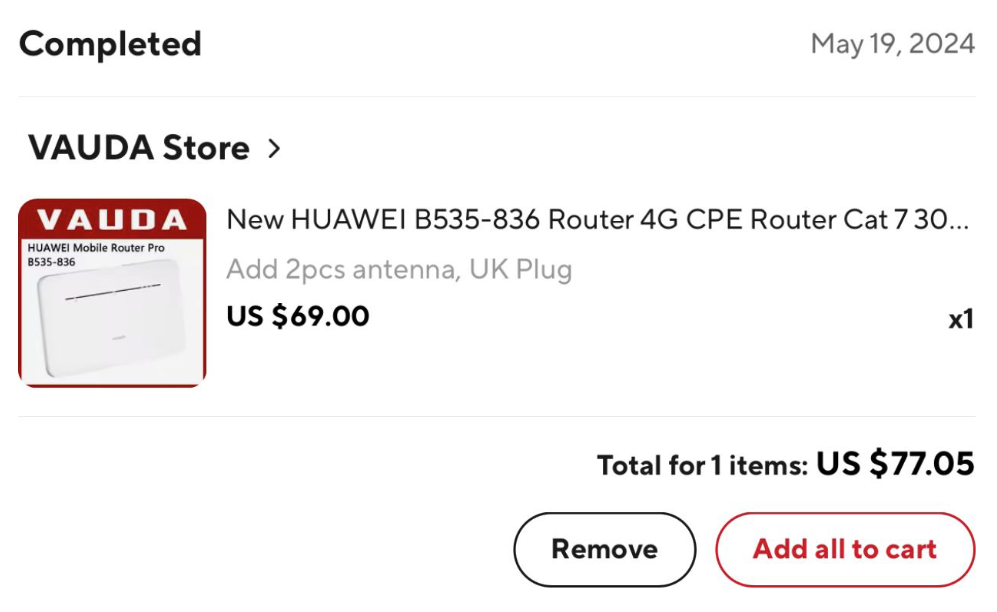Click the red VAUDA logo banner in thumbnail
Image resolution: width=997 pixels, height=612 pixels.
112,219
